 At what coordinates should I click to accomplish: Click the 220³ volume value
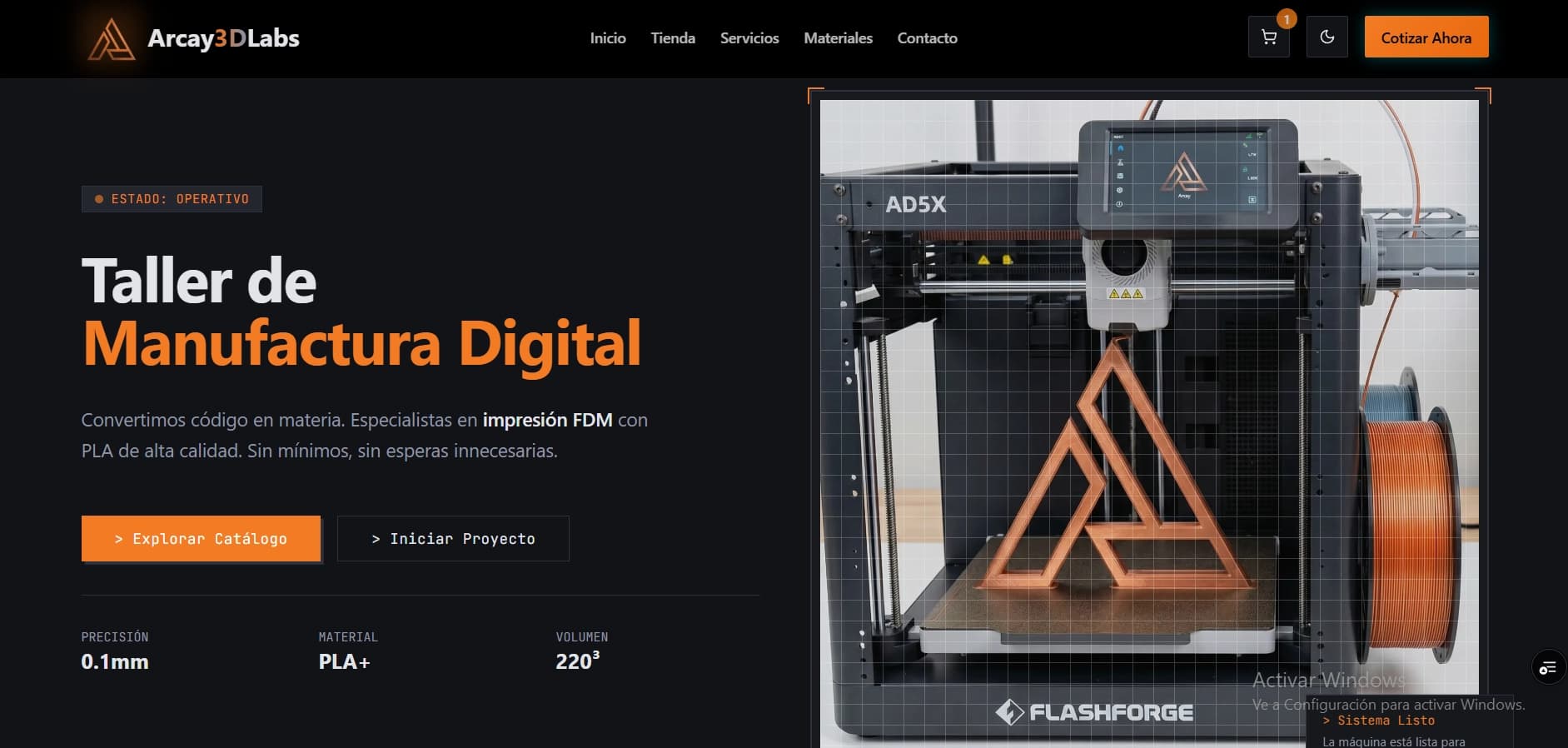coord(577,661)
